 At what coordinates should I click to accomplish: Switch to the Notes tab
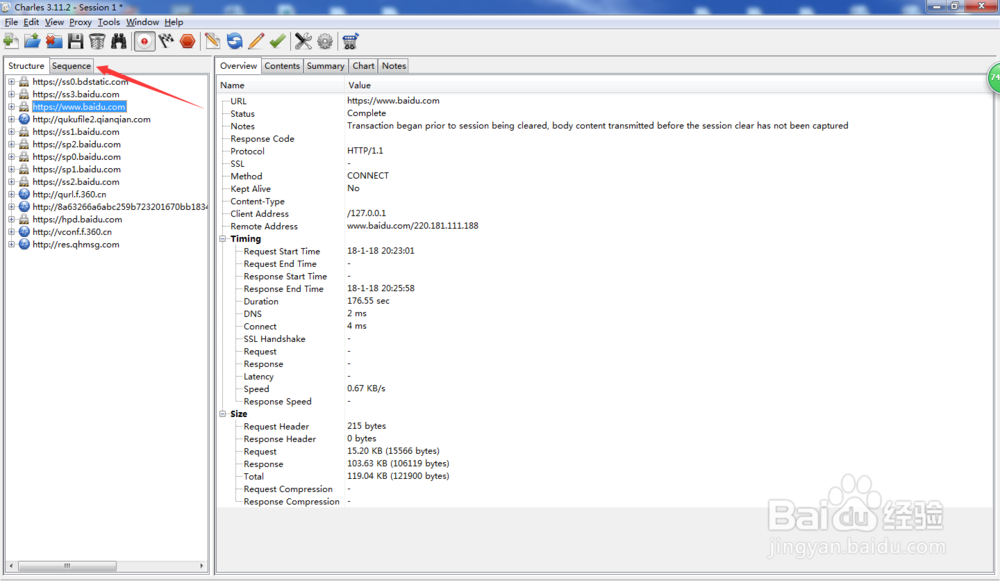tap(394, 66)
